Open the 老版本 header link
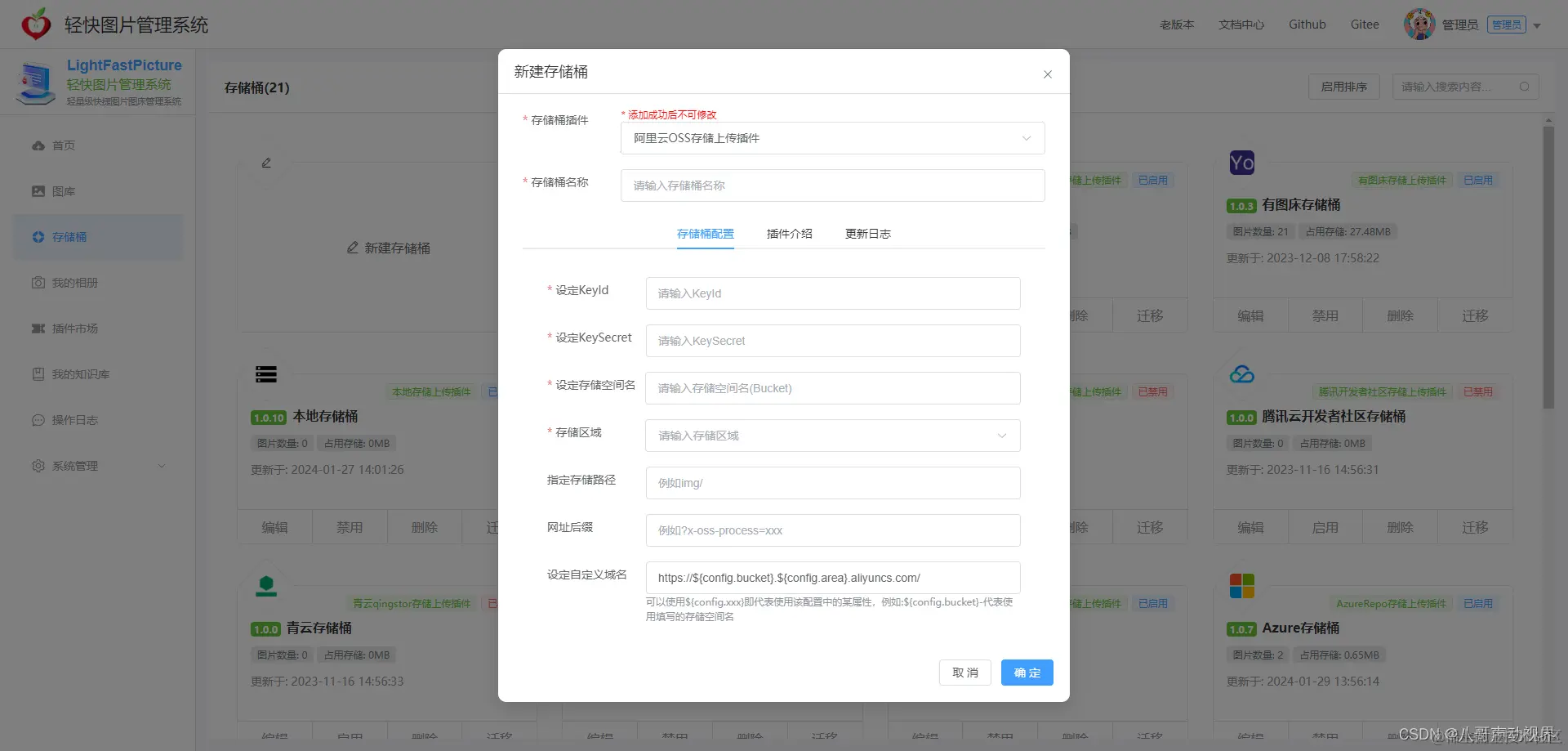This screenshot has height=751, width=1568. pyautogui.click(x=1177, y=25)
